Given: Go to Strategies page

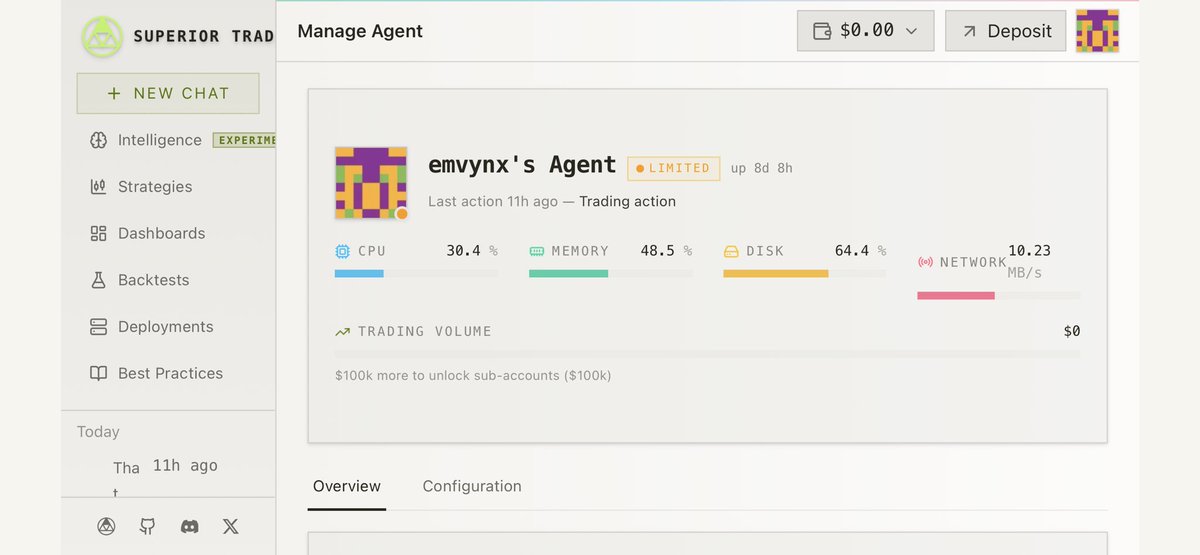Looking at the screenshot, I should [x=155, y=186].
